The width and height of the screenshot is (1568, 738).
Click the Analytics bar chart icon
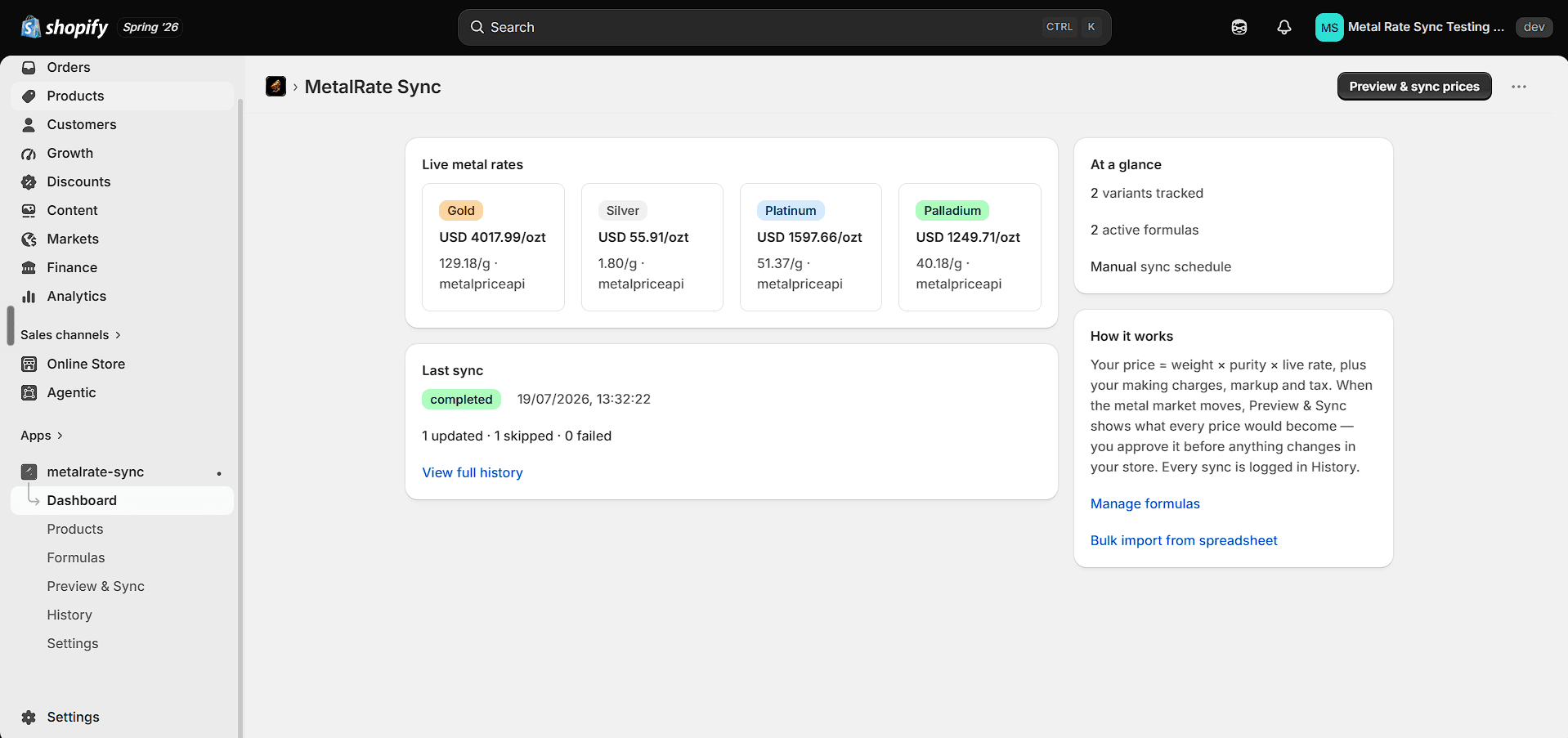29,296
